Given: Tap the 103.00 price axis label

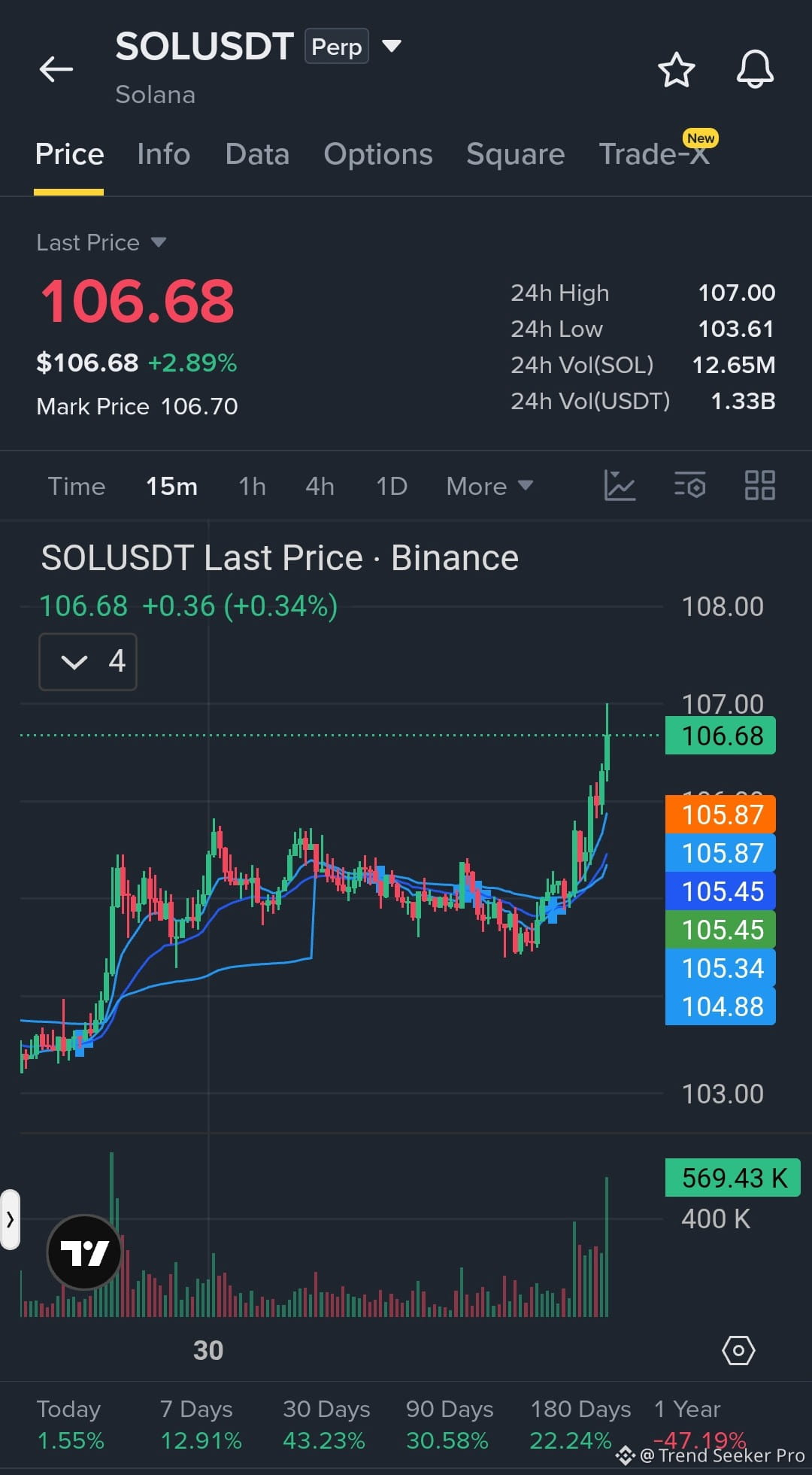Looking at the screenshot, I should click(722, 1094).
